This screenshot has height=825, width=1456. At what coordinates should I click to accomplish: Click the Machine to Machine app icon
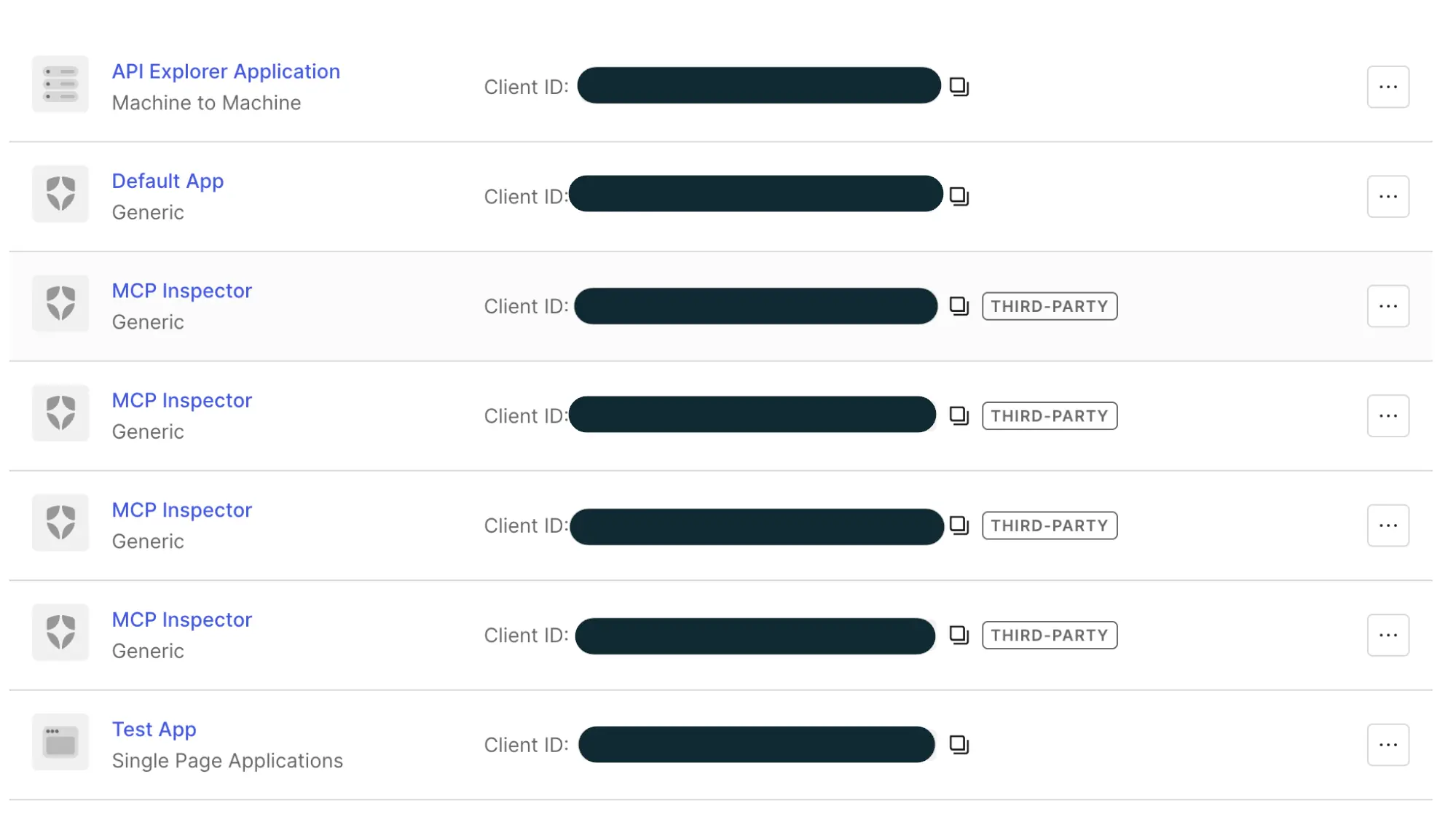coord(60,84)
